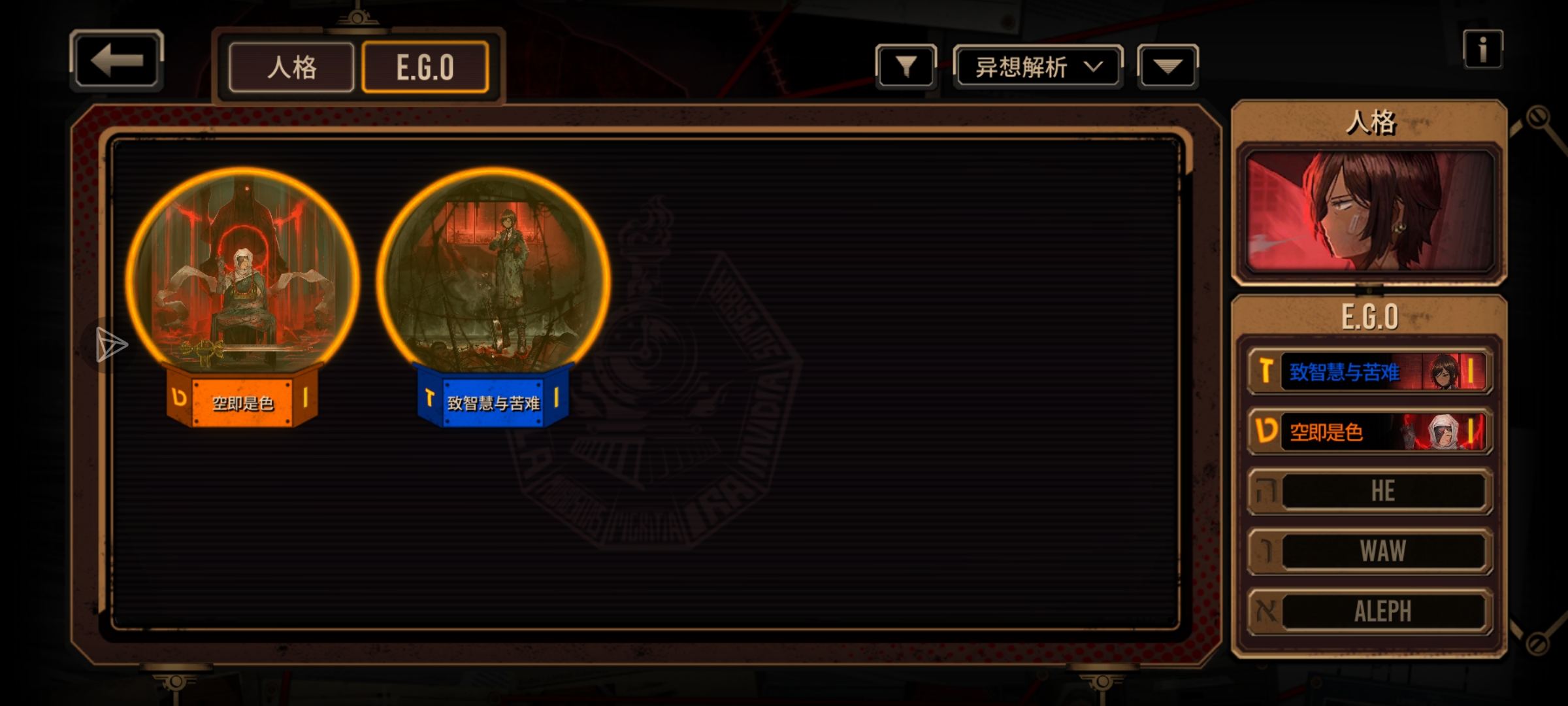
Task: Switch to the E.G.O tab
Action: tap(425, 67)
